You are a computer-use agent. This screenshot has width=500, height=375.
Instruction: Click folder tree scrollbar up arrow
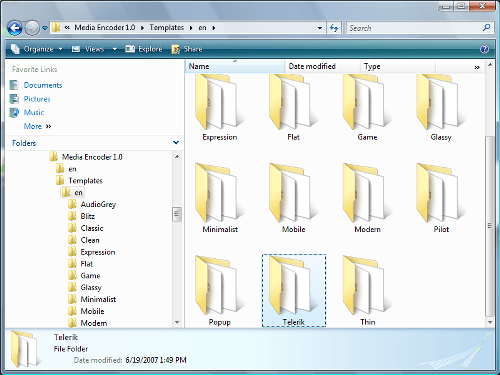(177, 156)
